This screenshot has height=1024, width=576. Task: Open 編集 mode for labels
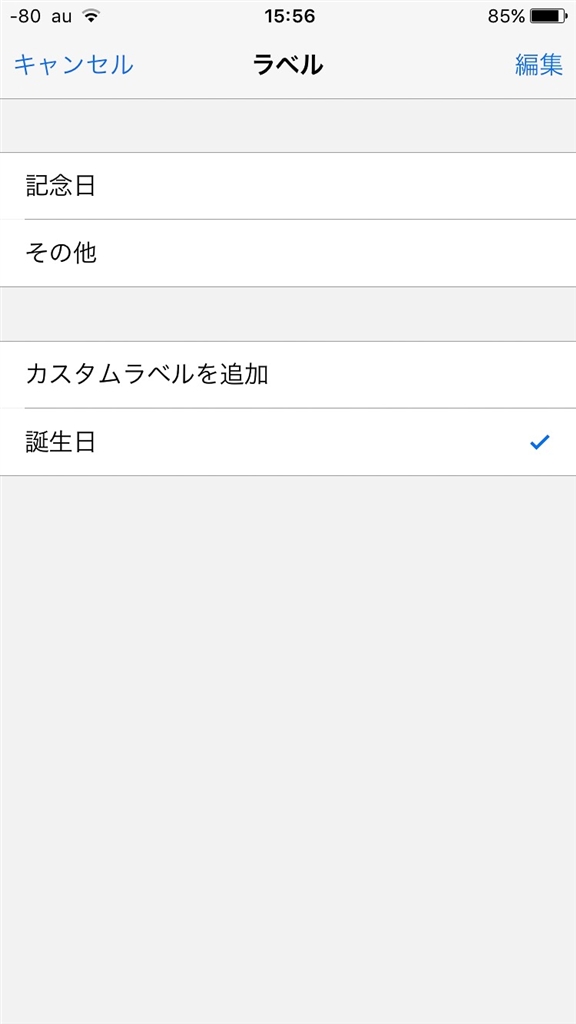[539, 65]
